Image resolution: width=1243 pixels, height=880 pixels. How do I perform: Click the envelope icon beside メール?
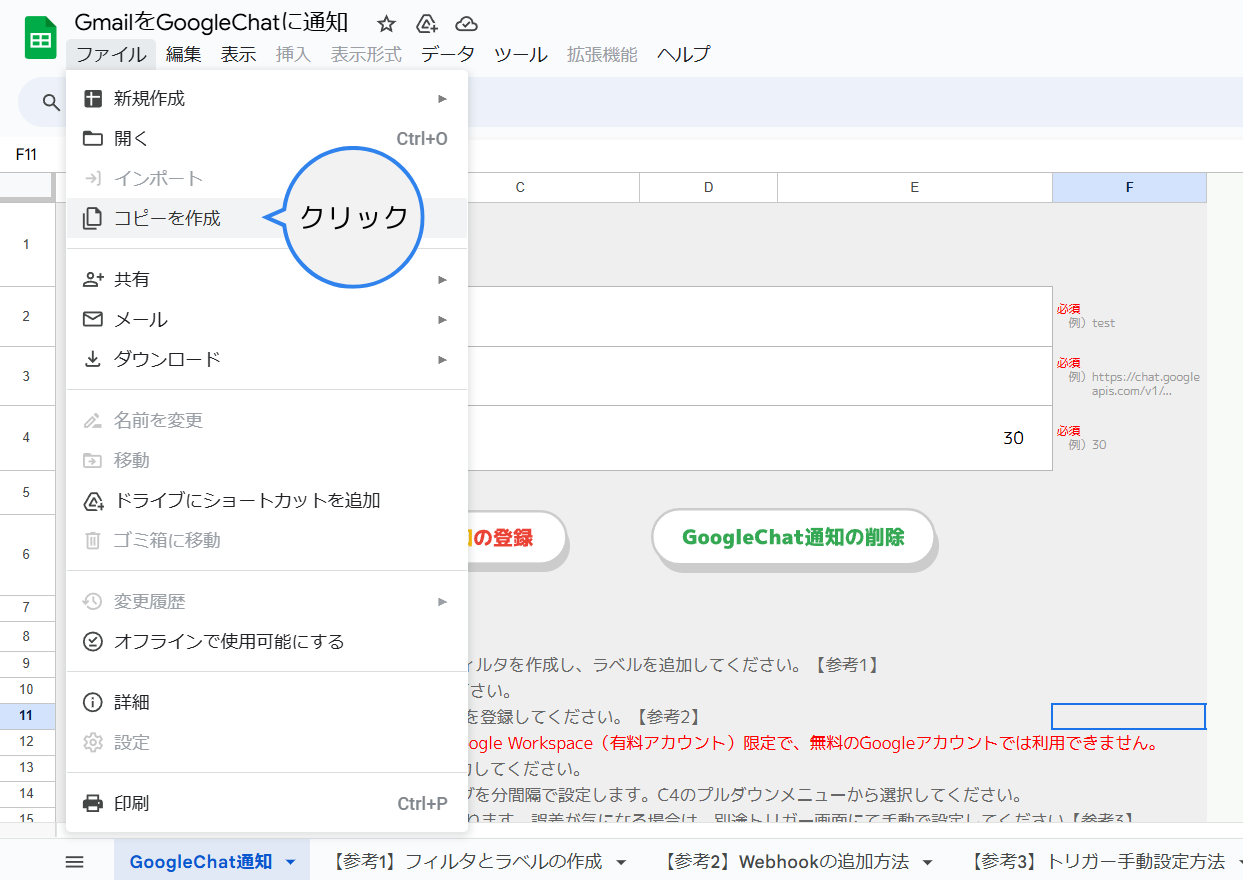[93, 319]
